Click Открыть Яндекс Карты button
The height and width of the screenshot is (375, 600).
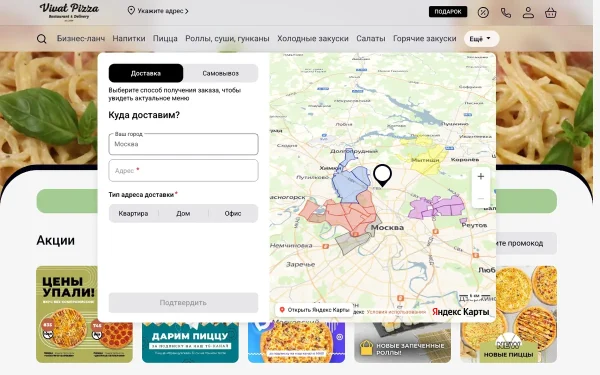coord(314,310)
